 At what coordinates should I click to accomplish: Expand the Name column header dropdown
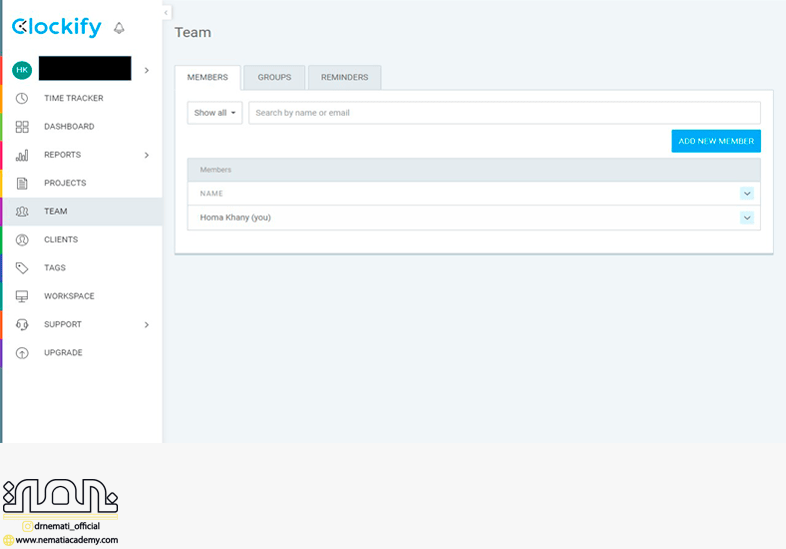[x=746, y=193]
